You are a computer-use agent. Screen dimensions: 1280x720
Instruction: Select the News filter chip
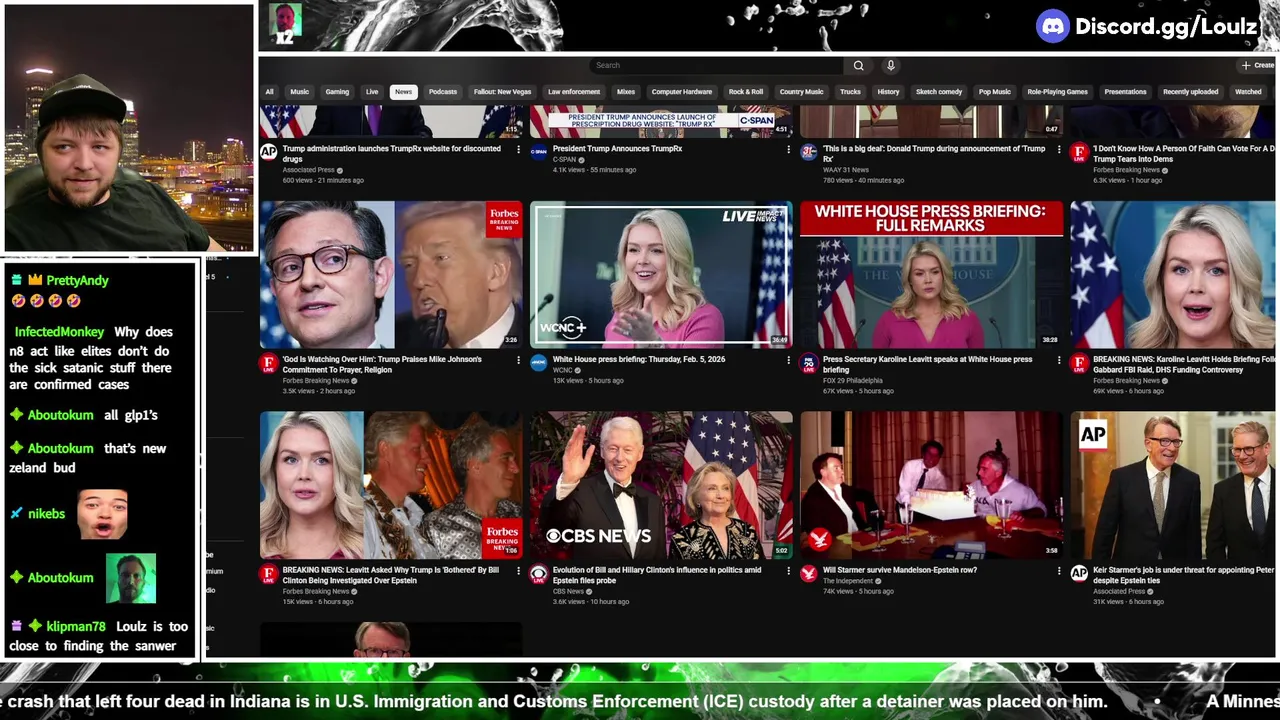point(403,92)
